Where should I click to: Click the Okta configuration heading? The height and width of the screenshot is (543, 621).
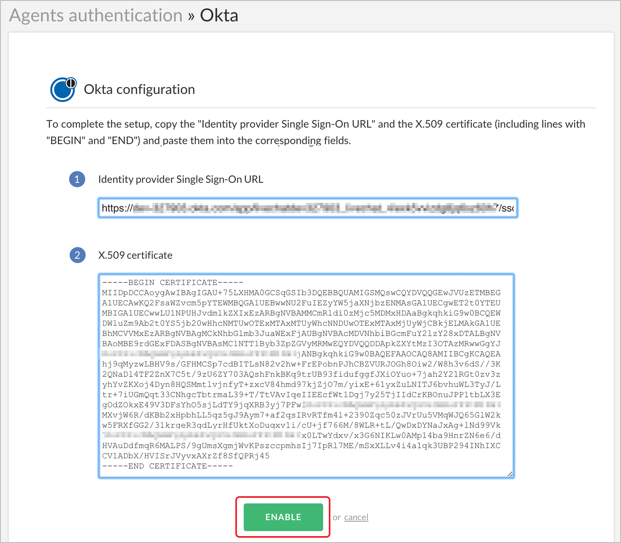pos(153,88)
